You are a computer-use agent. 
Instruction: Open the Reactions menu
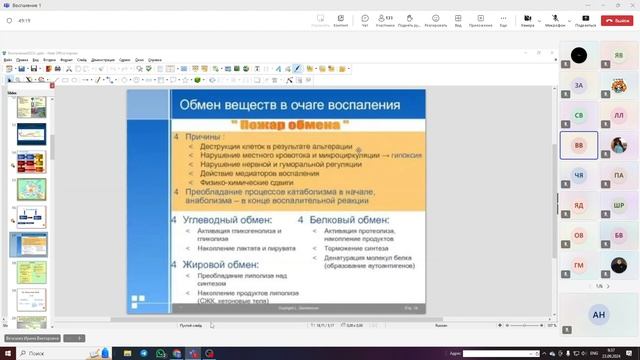point(436,20)
